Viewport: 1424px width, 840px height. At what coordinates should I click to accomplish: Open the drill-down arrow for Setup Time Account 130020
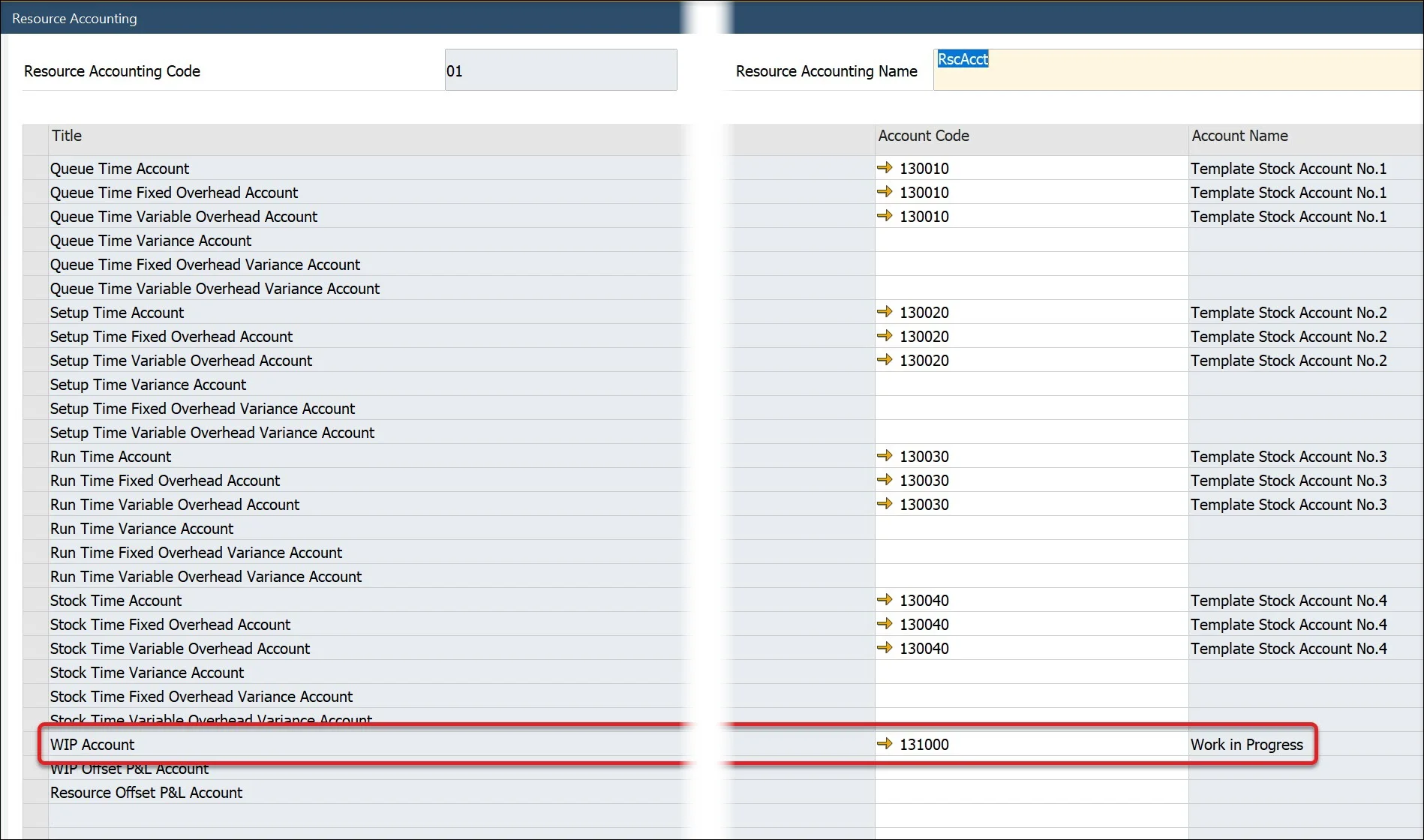pos(885,312)
